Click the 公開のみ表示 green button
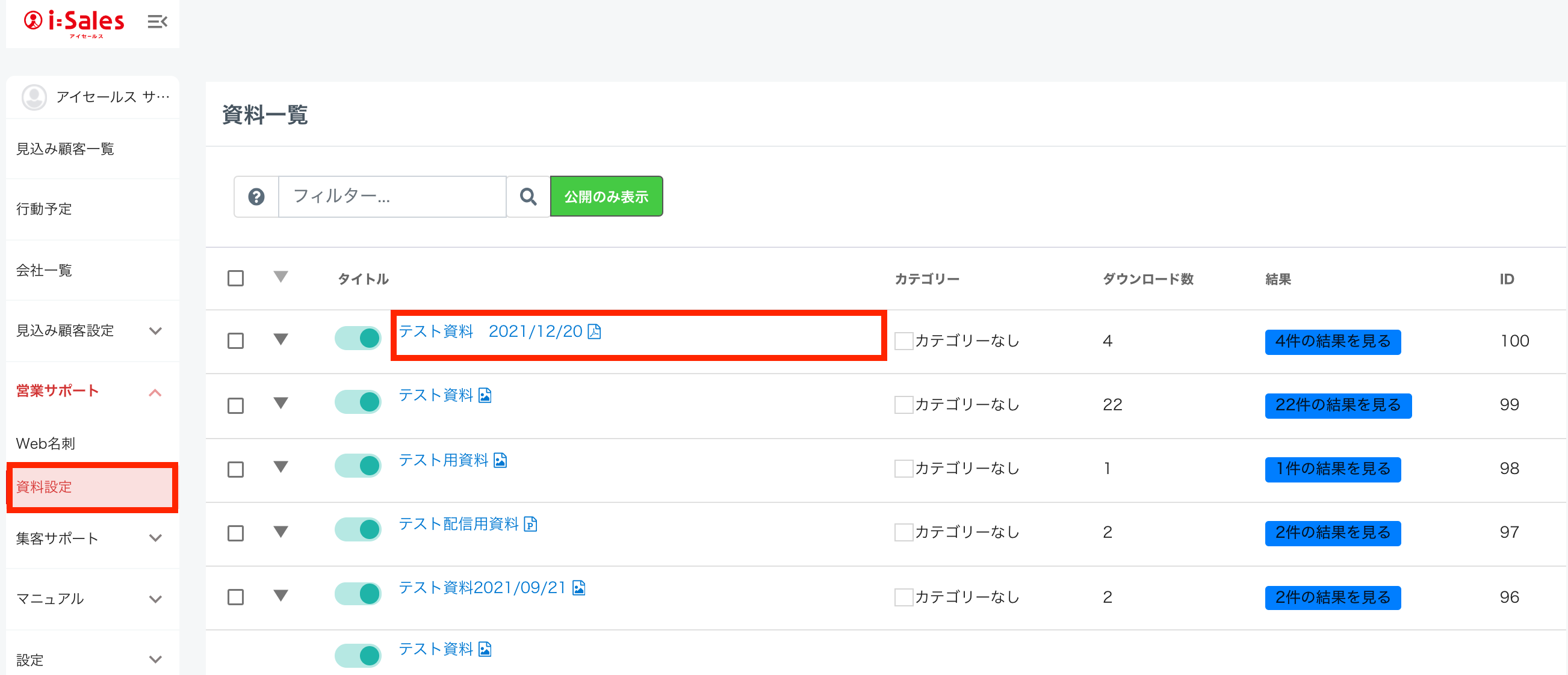 (x=606, y=196)
